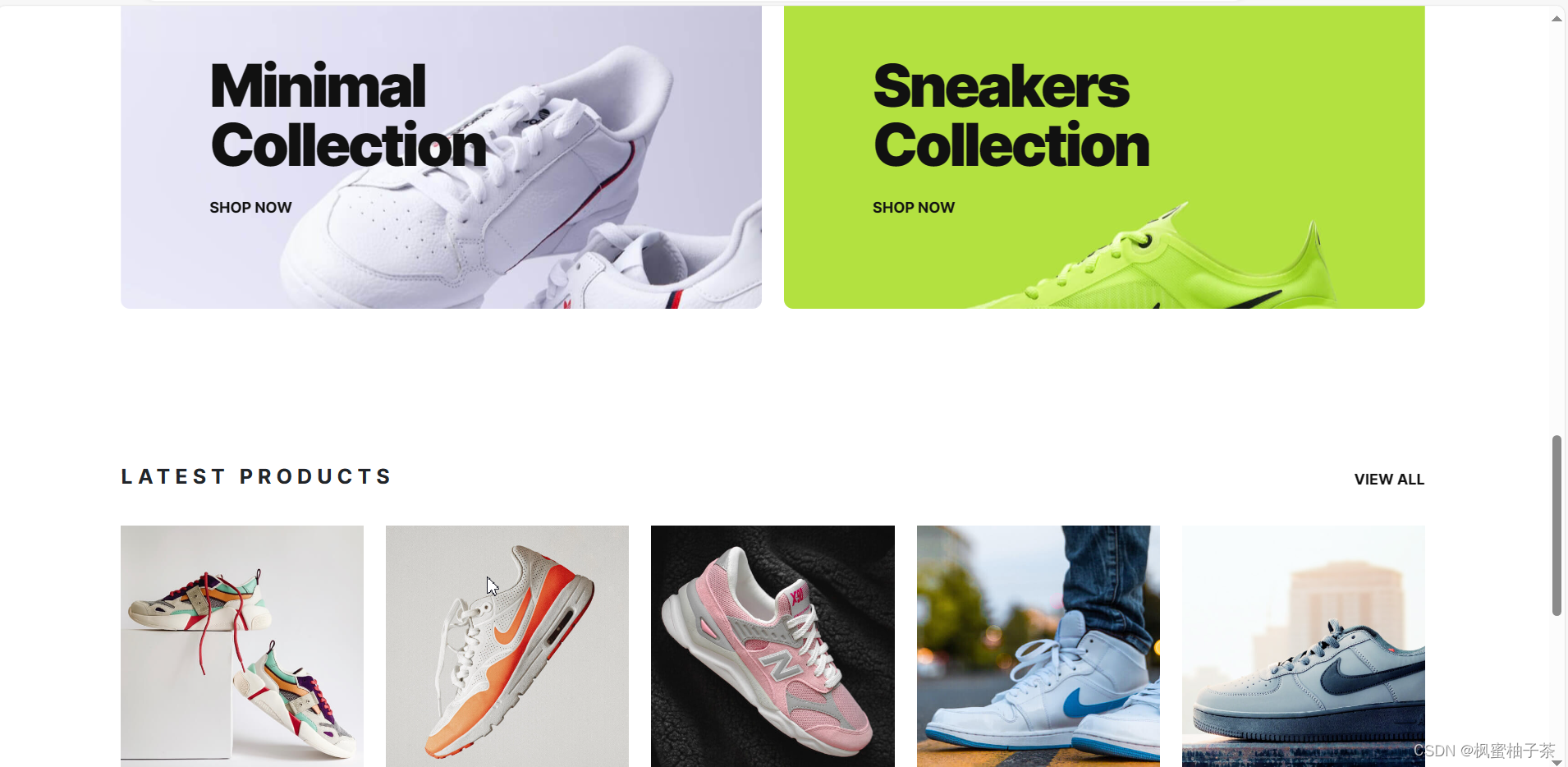Viewport: 1568px width, 767px height.
Task: Click the LATEST PRODUCTS section heading
Action: click(256, 476)
